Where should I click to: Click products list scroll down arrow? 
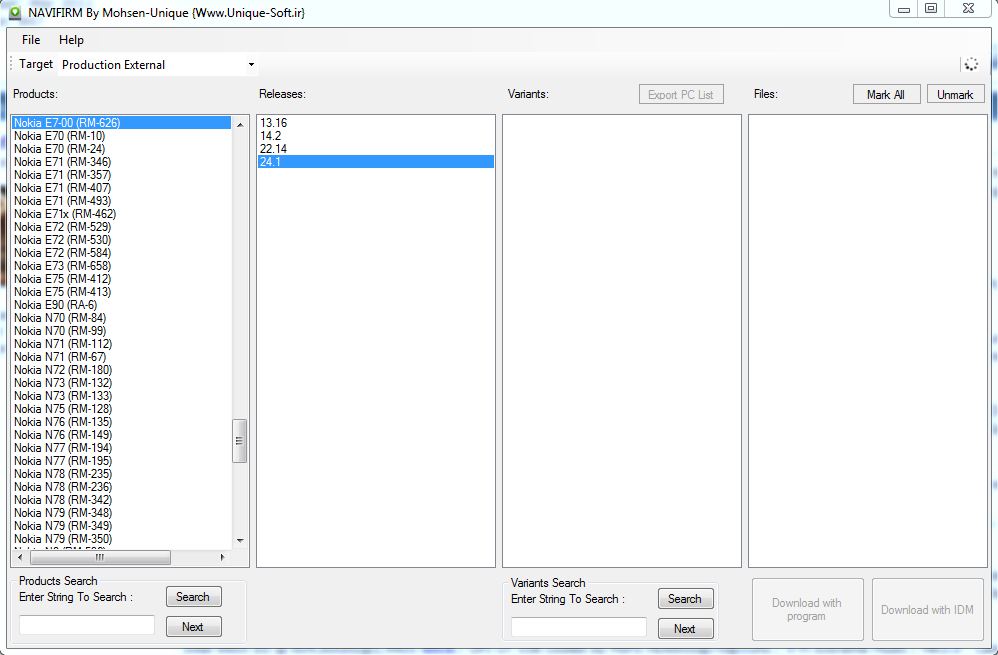[240, 540]
